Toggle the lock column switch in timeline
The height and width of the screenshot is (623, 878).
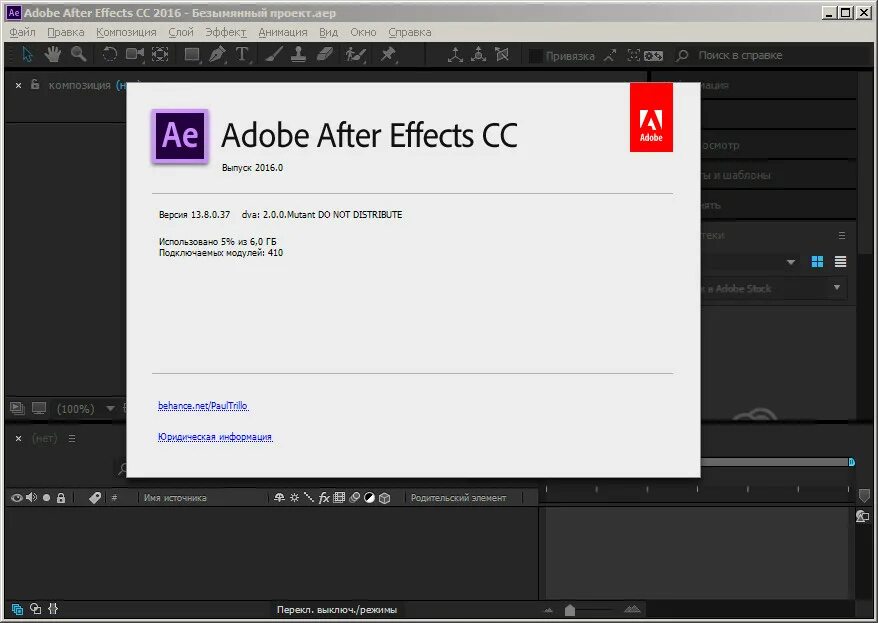pos(61,498)
